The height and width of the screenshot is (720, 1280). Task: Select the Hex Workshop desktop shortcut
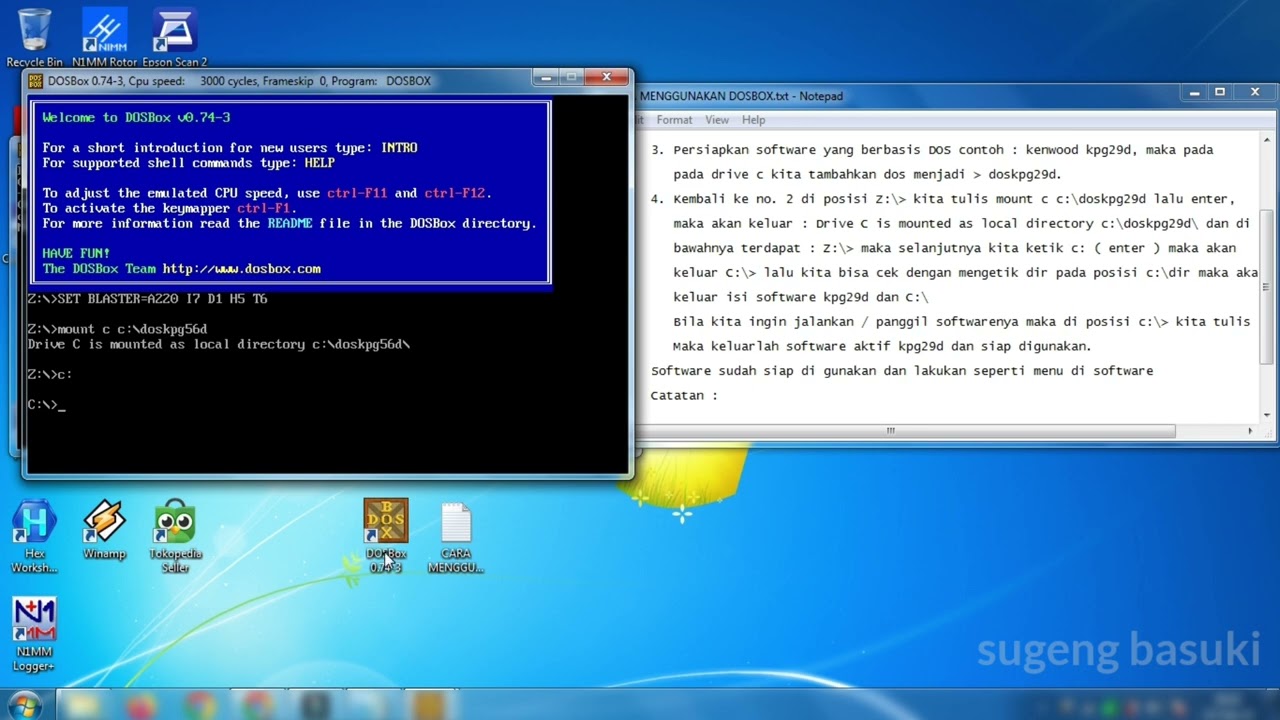point(34,537)
